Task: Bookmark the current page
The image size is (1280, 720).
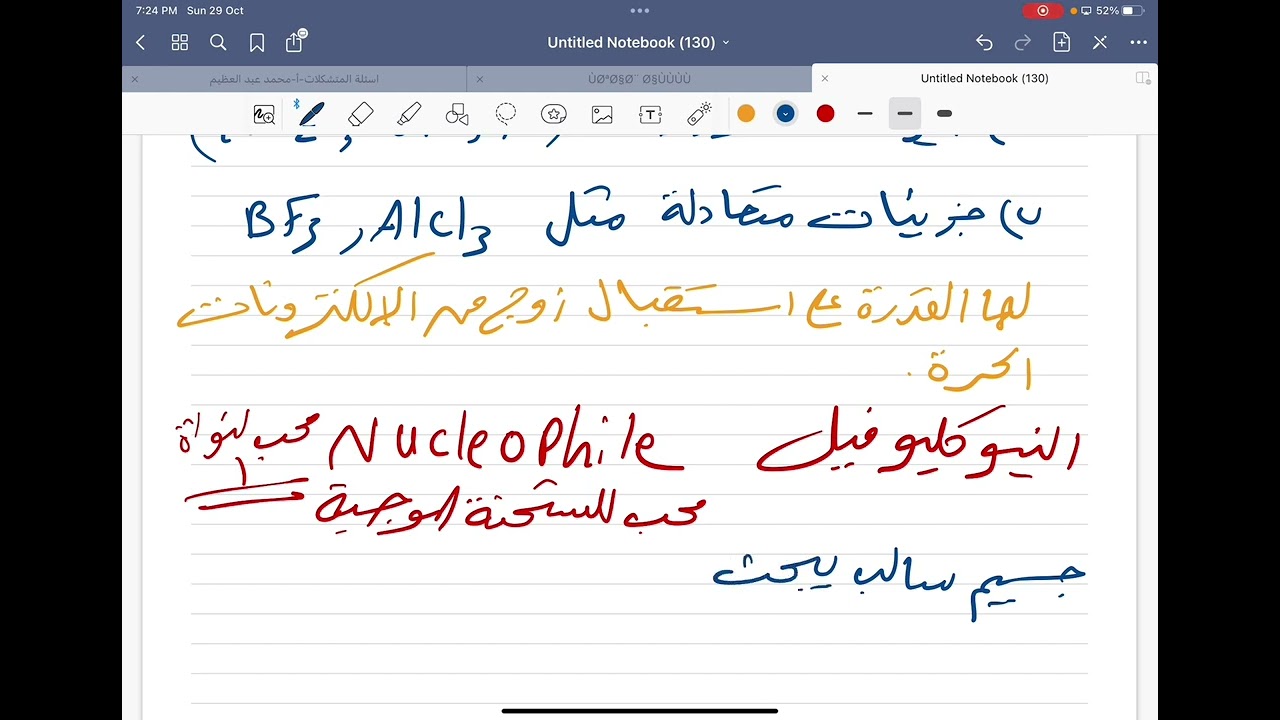Action: click(x=257, y=42)
